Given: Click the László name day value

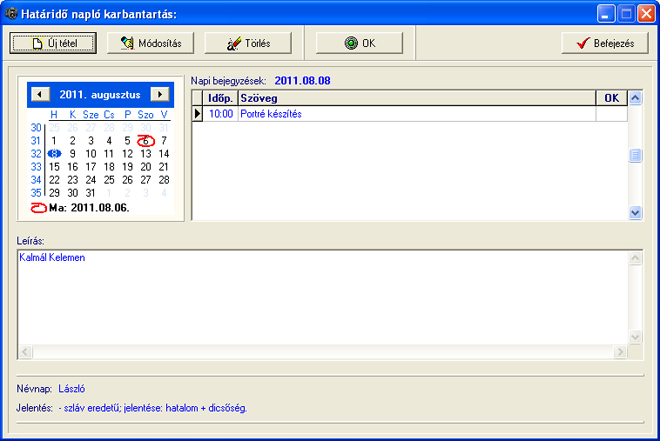Looking at the screenshot, I should tap(72, 388).
